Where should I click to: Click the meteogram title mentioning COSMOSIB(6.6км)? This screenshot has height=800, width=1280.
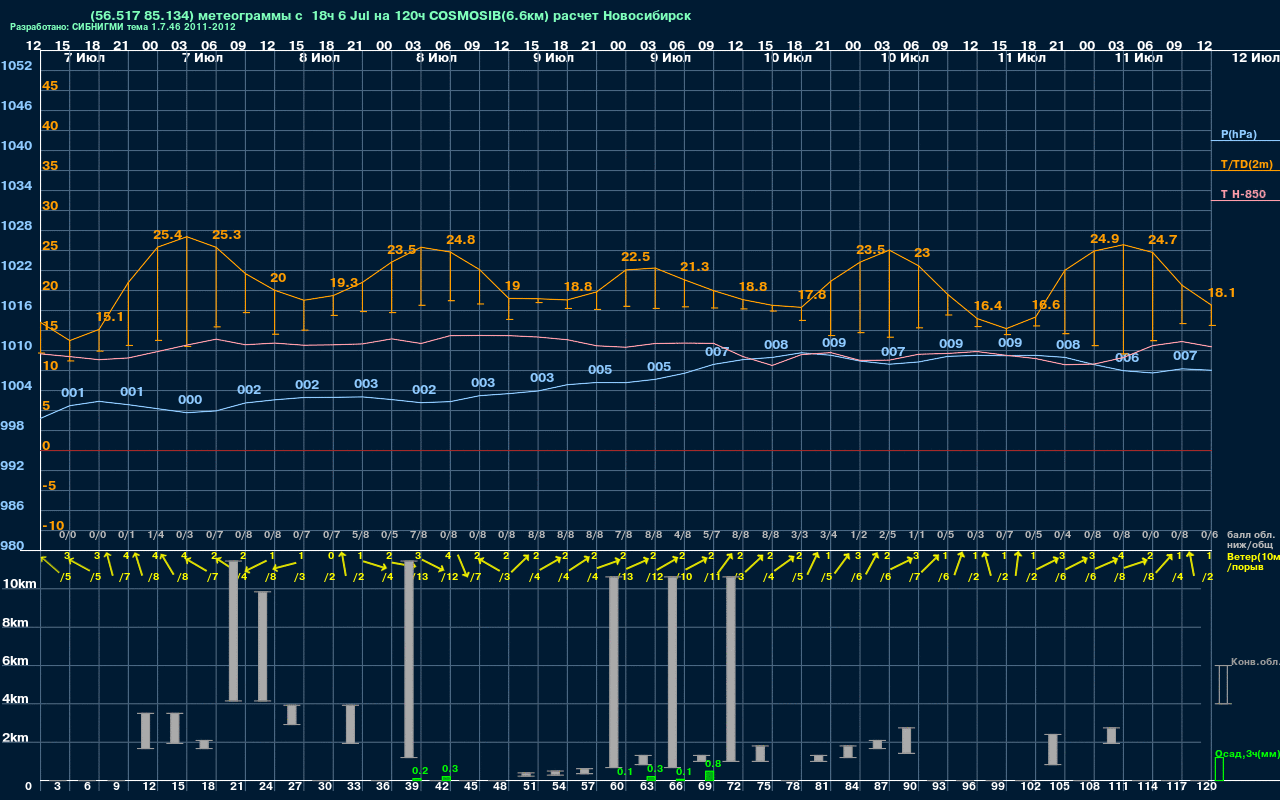(x=390, y=16)
